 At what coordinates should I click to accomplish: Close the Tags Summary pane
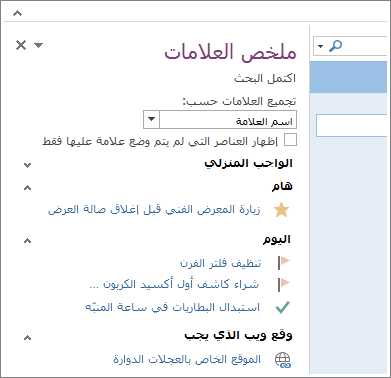coord(21,45)
